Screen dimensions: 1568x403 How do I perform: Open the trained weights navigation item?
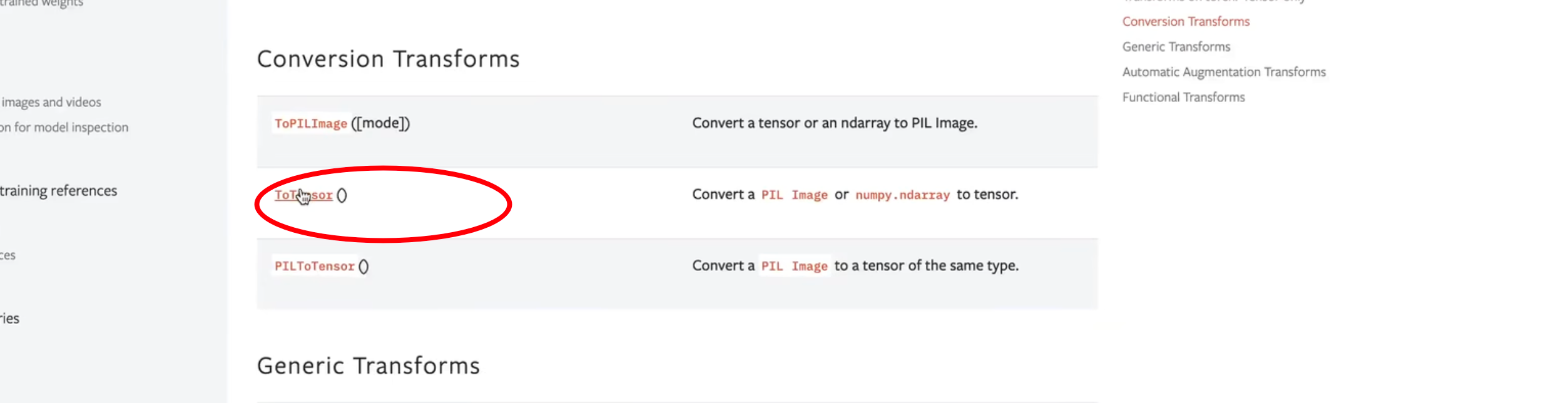tap(41, 3)
